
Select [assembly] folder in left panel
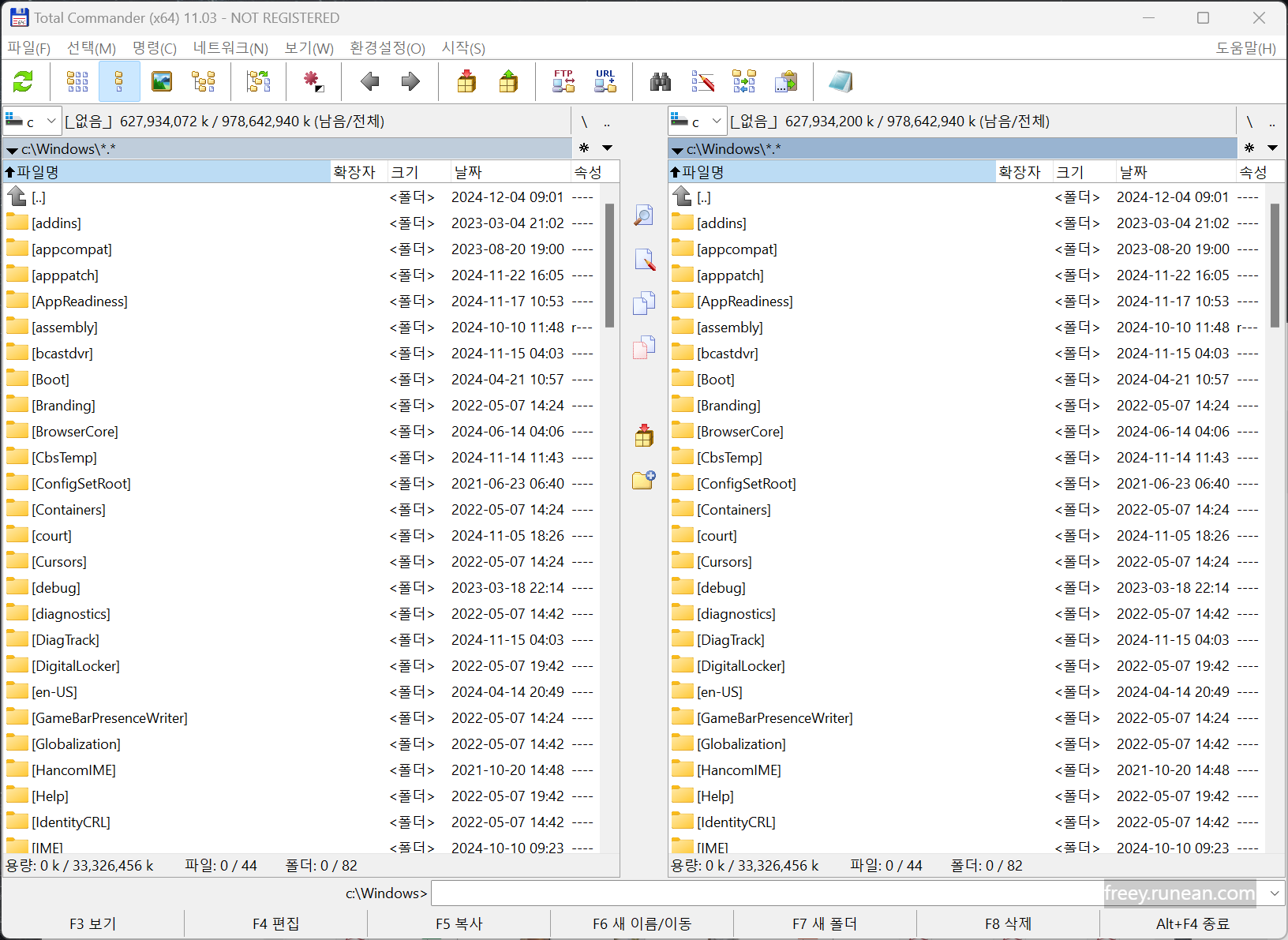click(x=300, y=328)
